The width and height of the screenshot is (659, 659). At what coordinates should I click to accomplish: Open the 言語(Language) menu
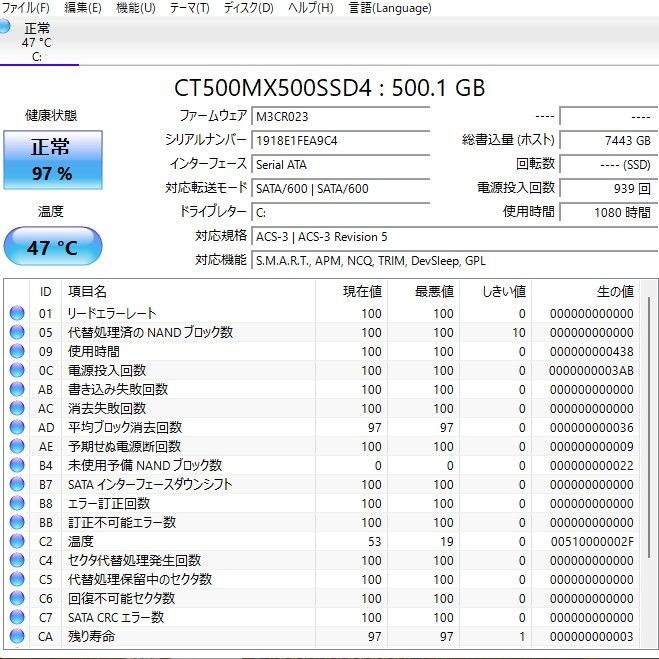click(390, 8)
